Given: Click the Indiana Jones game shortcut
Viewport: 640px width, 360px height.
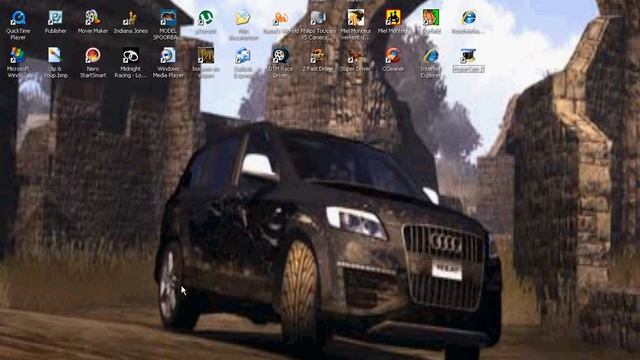Looking at the screenshot, I should [x=131, y=18].
